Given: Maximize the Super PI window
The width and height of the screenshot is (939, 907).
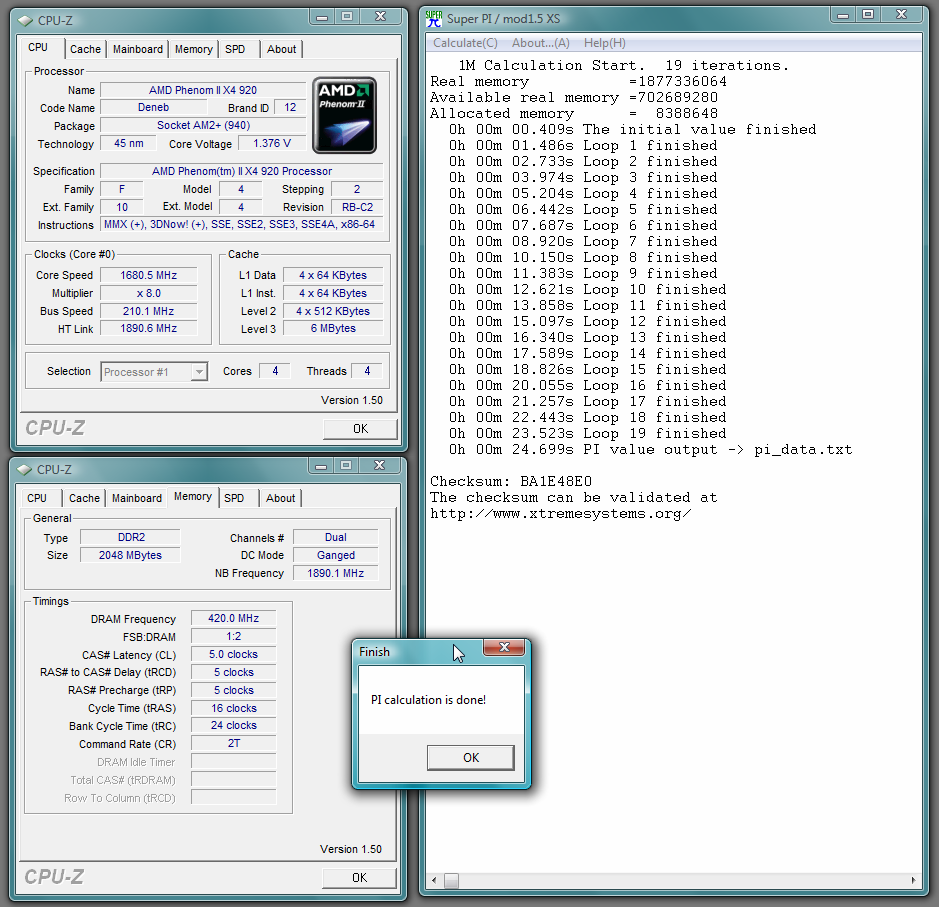Looking at the screenshot, I should [868, 16].
